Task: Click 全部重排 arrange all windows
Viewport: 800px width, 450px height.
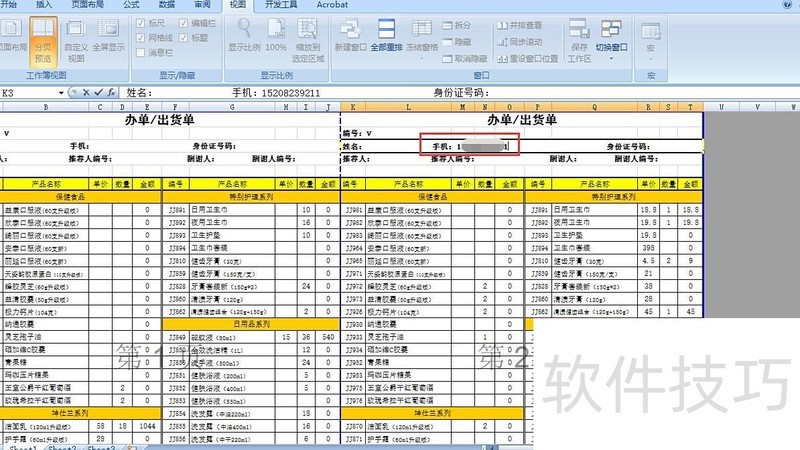Action: click(386, 36)
